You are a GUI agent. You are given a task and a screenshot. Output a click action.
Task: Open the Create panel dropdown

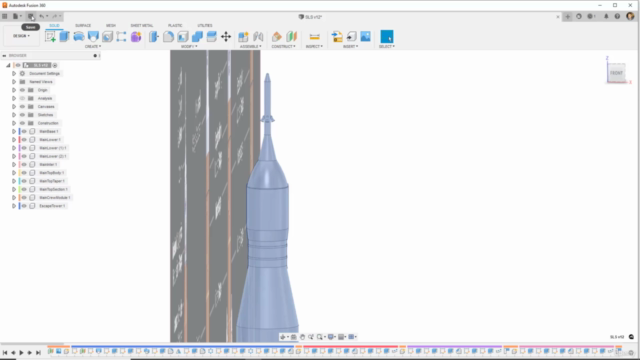click(93, 47)
